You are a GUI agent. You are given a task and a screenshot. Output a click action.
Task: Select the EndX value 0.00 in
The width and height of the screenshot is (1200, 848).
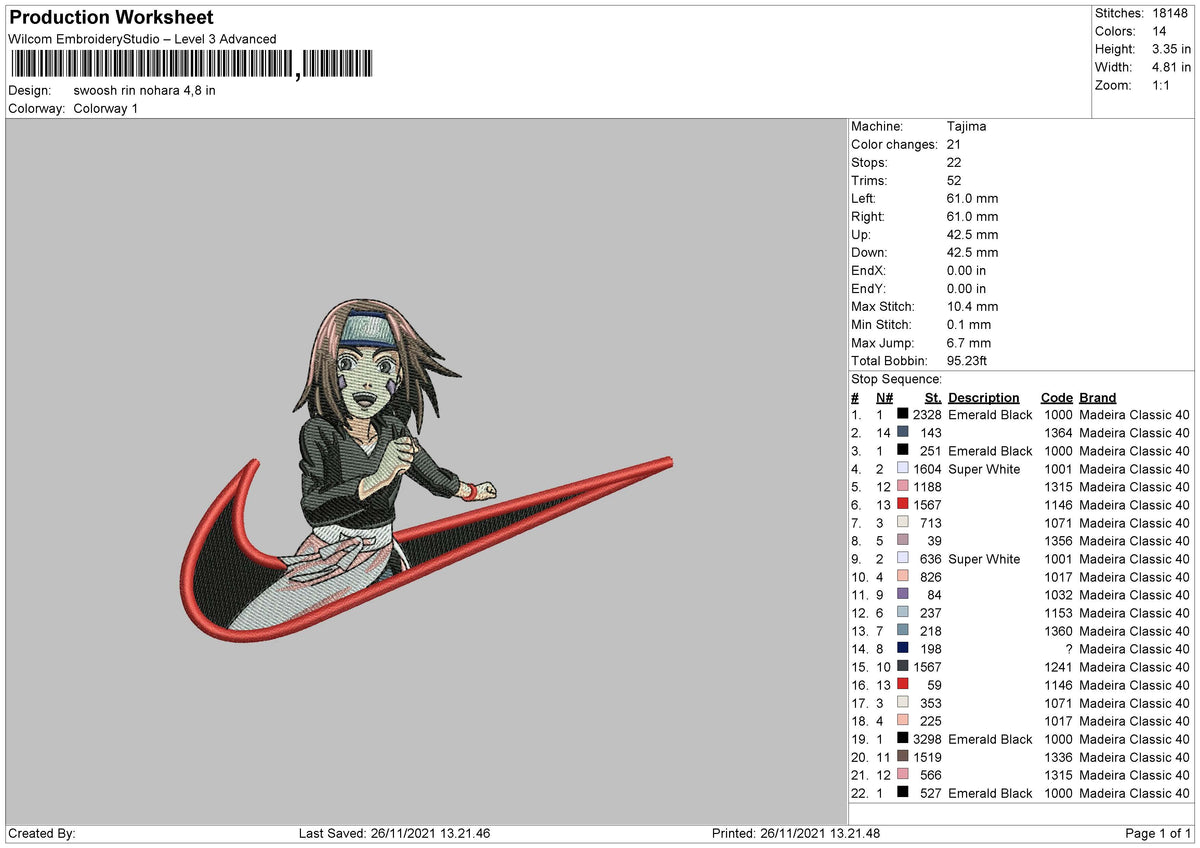[966, 270]
